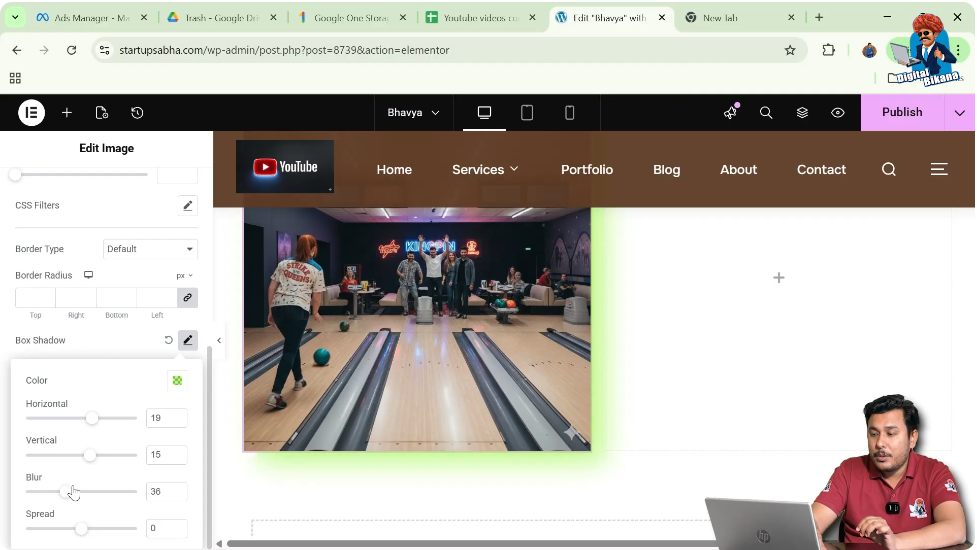
Task: Open the Finder search icon in top bar
Action: pyautogui.click(x=766, y=113)
